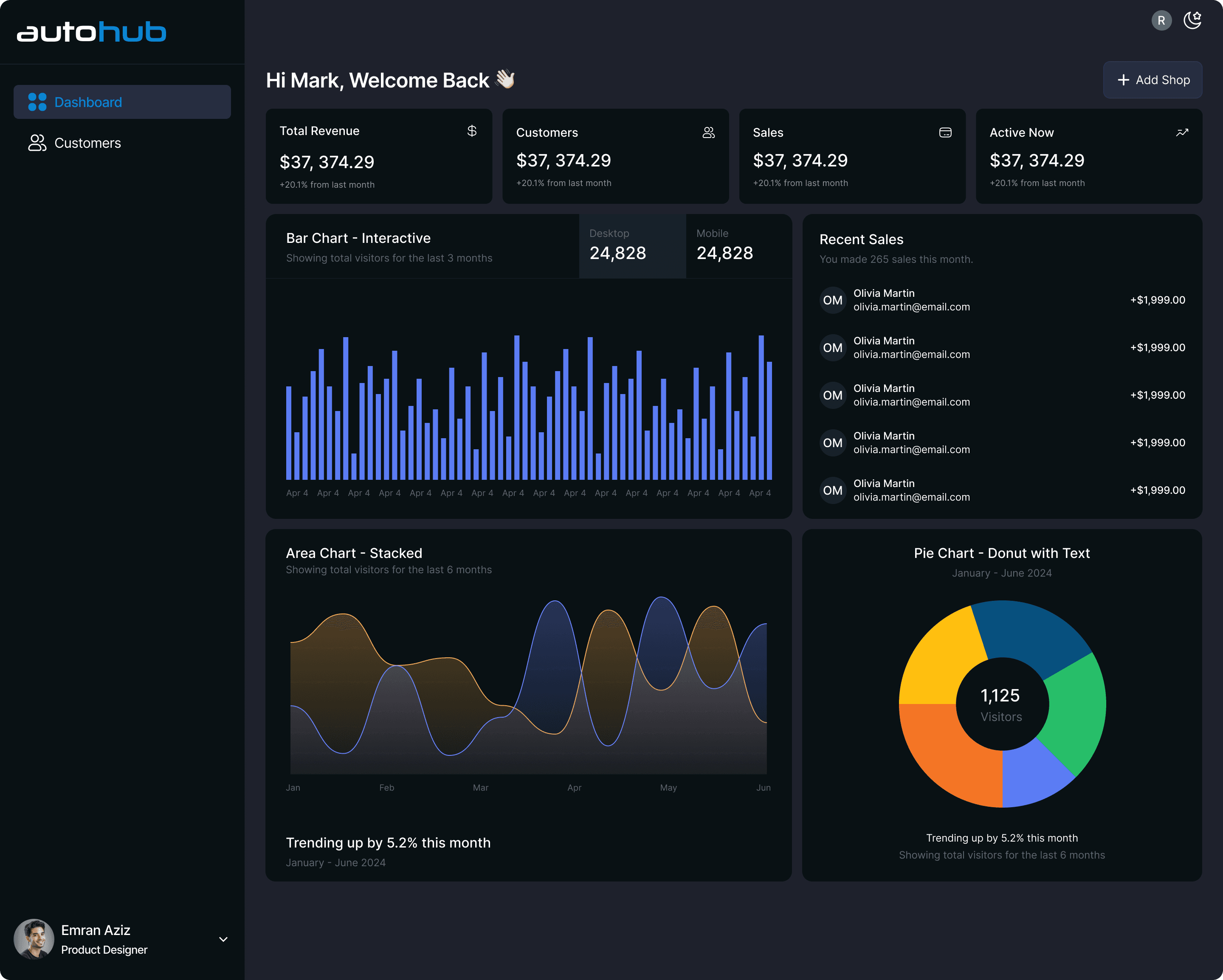Click the Add Shop button
The height and width of the screenshot is (980, 1223).
coord(1152,80)
